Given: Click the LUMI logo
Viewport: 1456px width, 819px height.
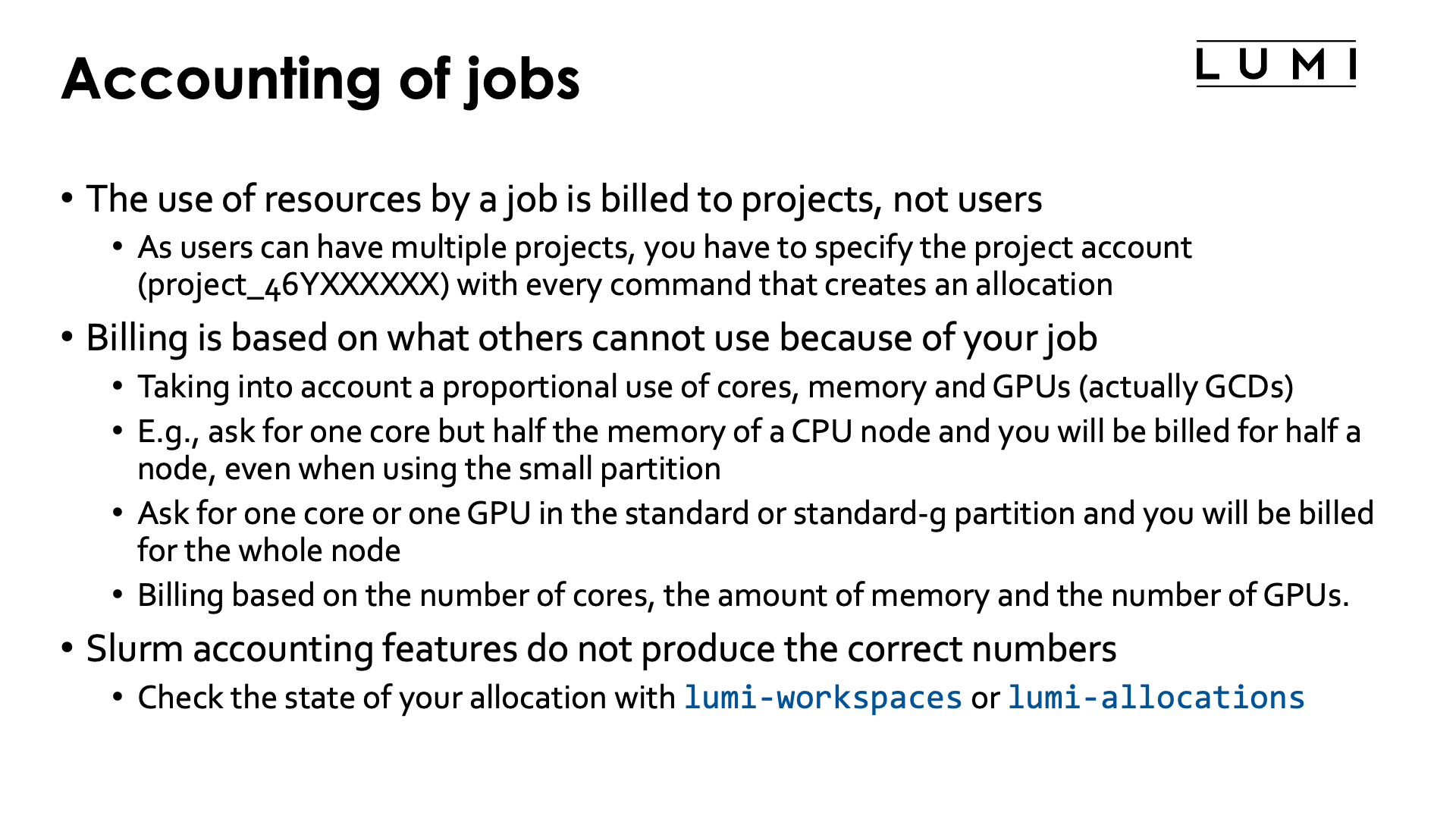Looking at the screenshot, I should point(1276,64).
